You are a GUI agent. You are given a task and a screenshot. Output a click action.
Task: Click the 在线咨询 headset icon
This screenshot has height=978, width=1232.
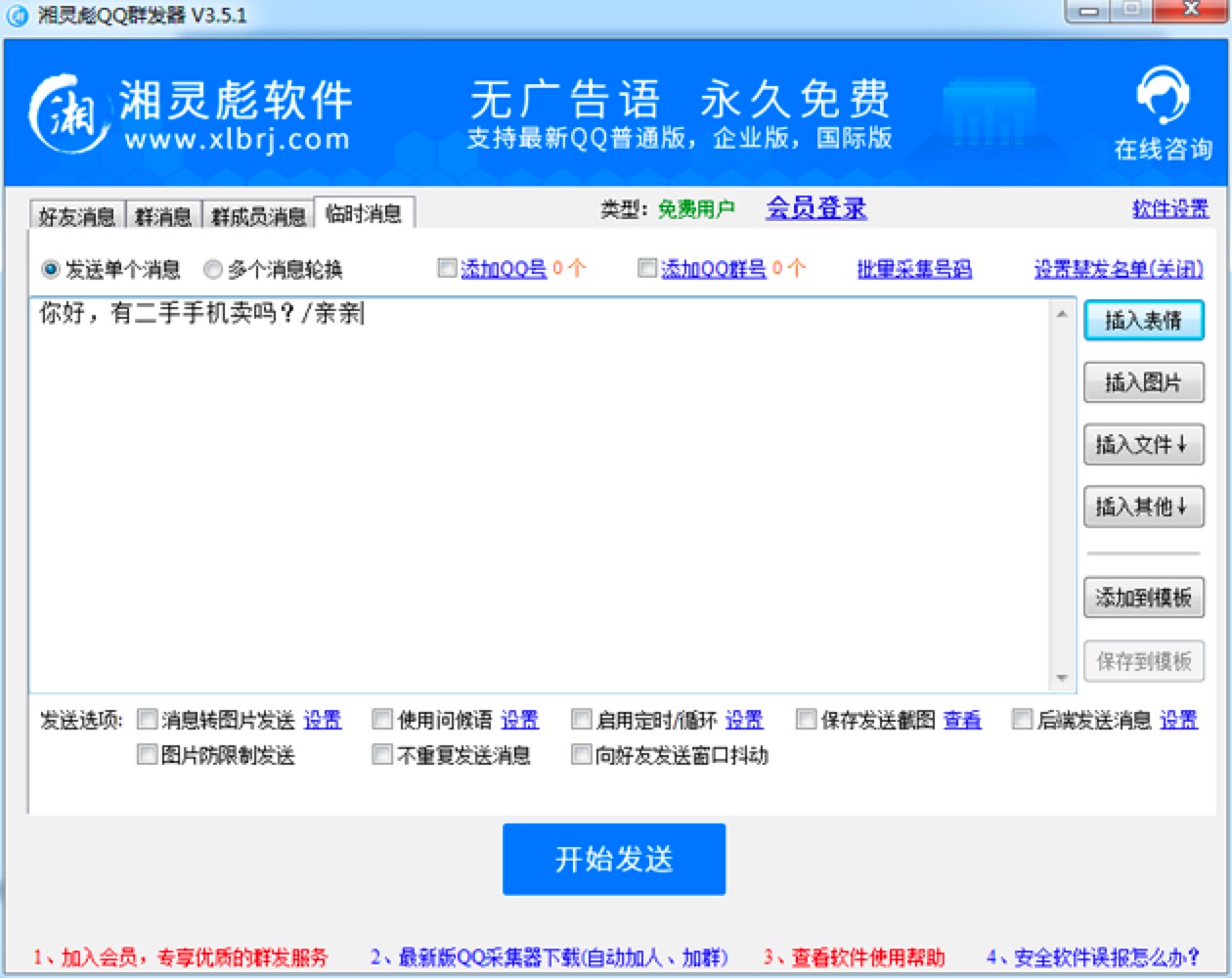[1163, 96]
